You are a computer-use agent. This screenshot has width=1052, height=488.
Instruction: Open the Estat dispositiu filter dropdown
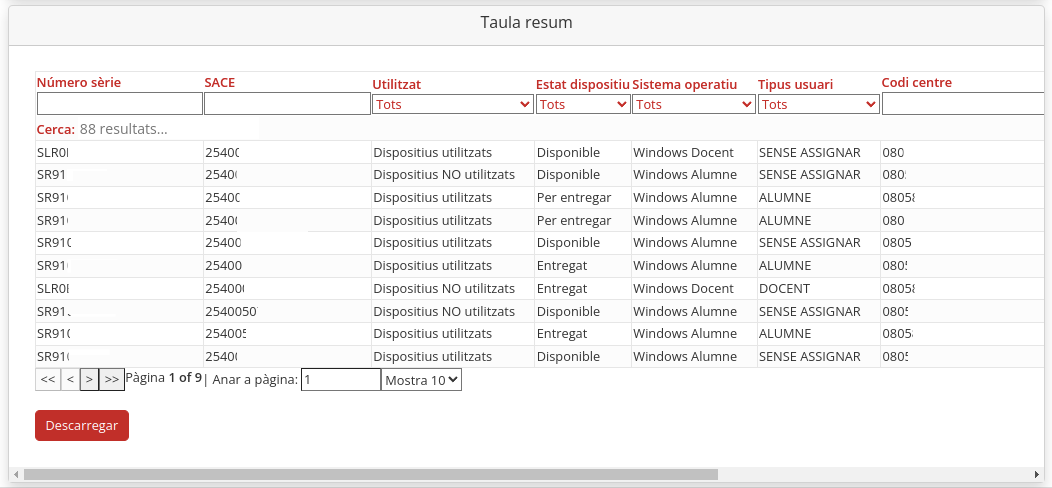(583, 104)
